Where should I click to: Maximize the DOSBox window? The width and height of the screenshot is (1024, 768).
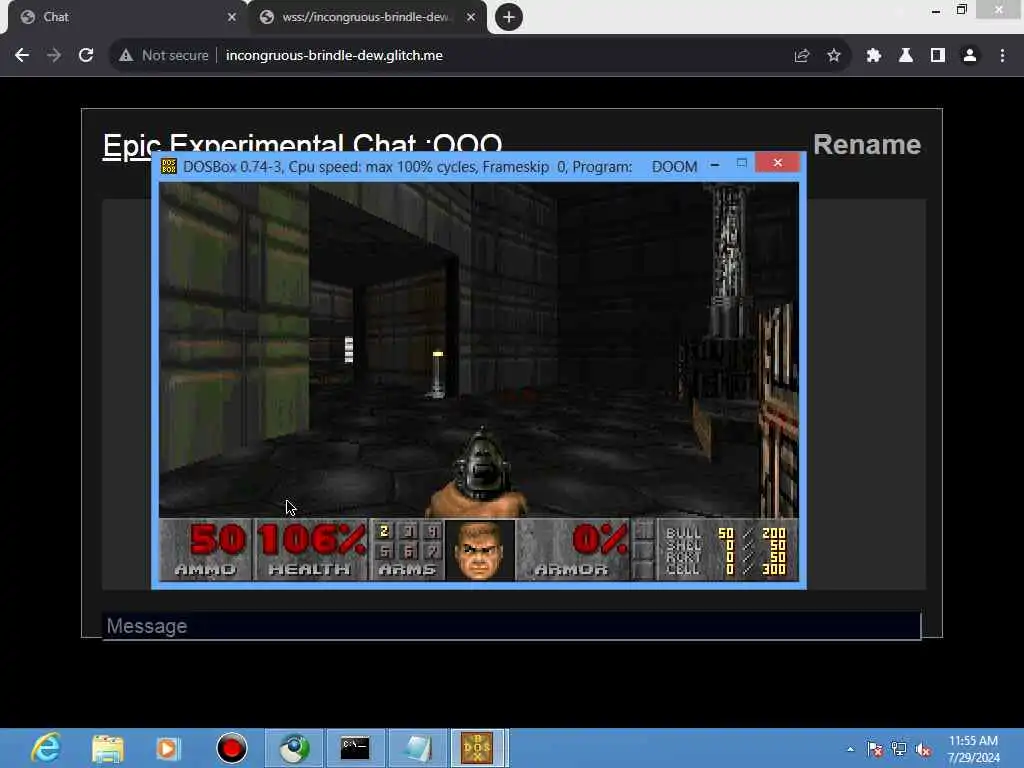click(x=742, y=163)
